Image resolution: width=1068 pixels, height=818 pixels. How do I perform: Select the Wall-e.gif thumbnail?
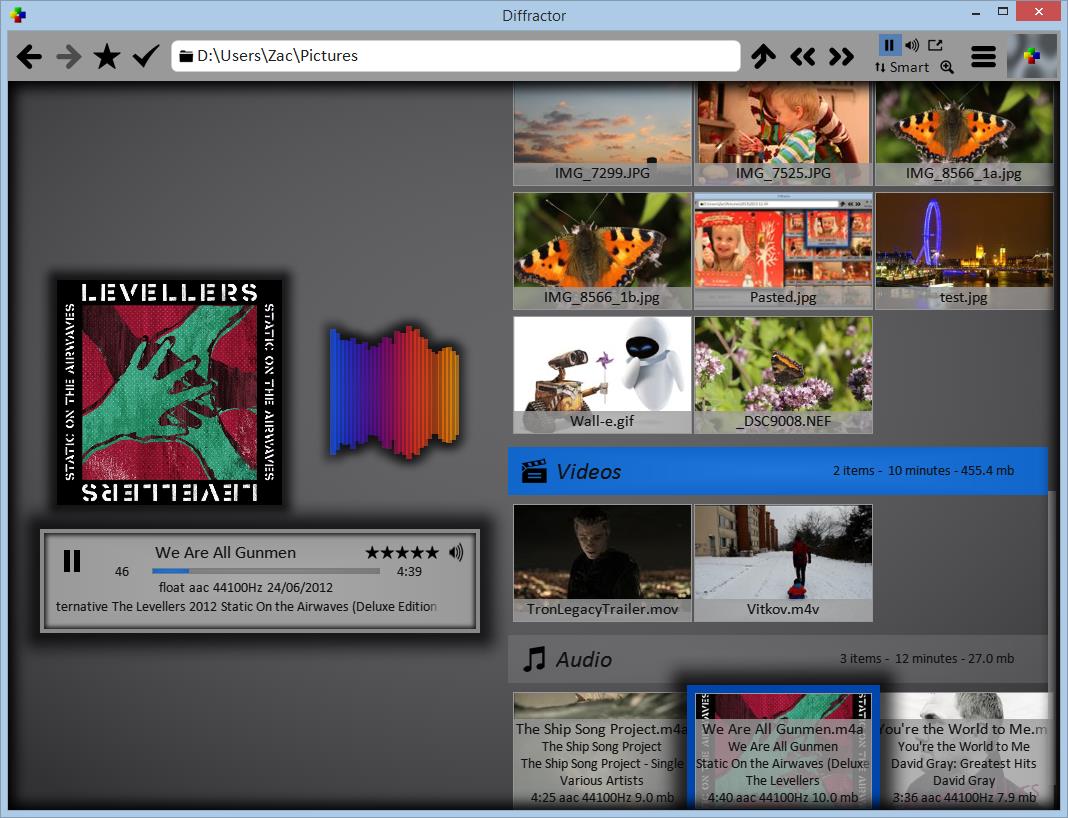coord(602,375)
